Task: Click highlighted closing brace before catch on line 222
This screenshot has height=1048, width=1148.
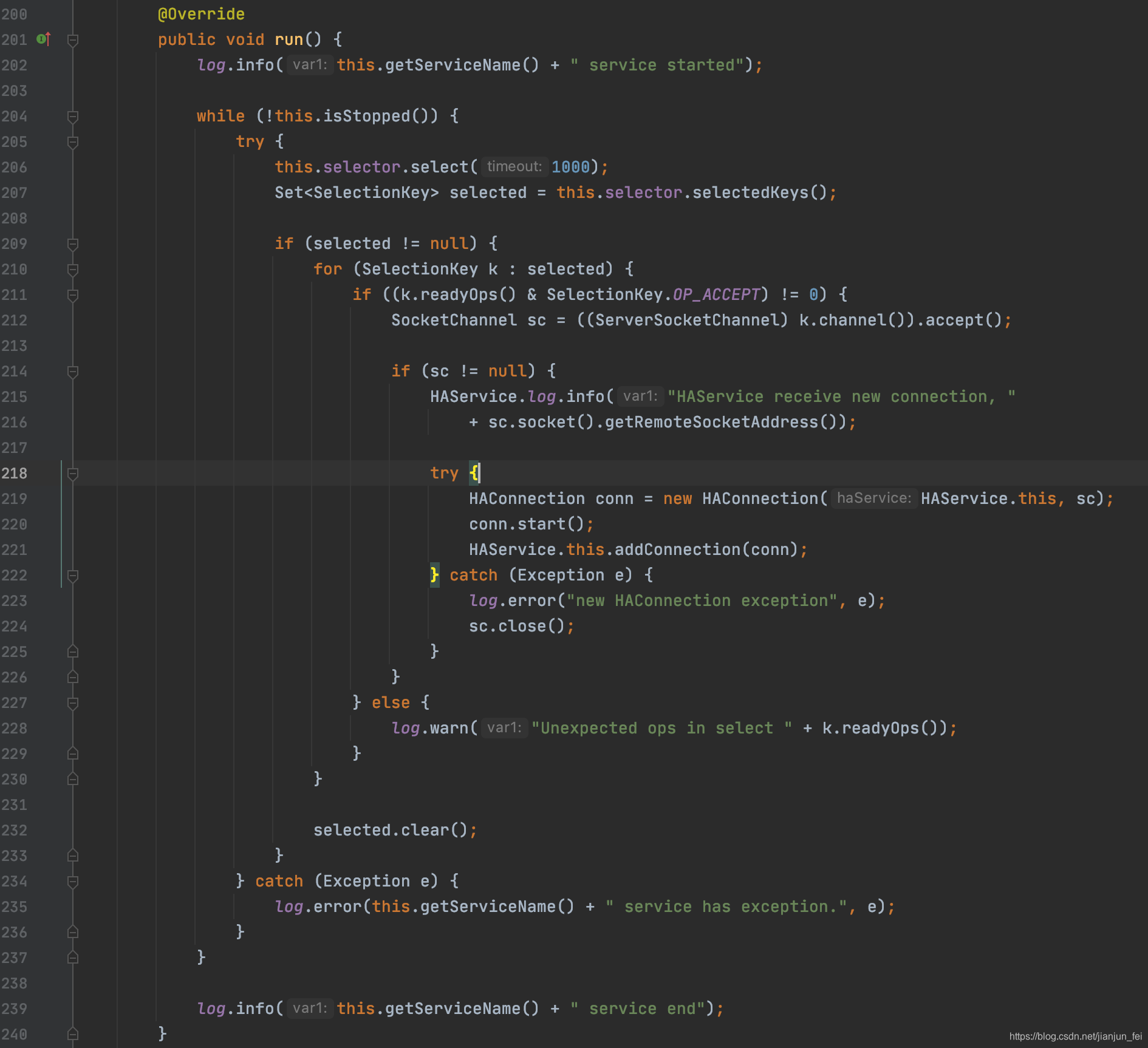Action: (434, 575)
